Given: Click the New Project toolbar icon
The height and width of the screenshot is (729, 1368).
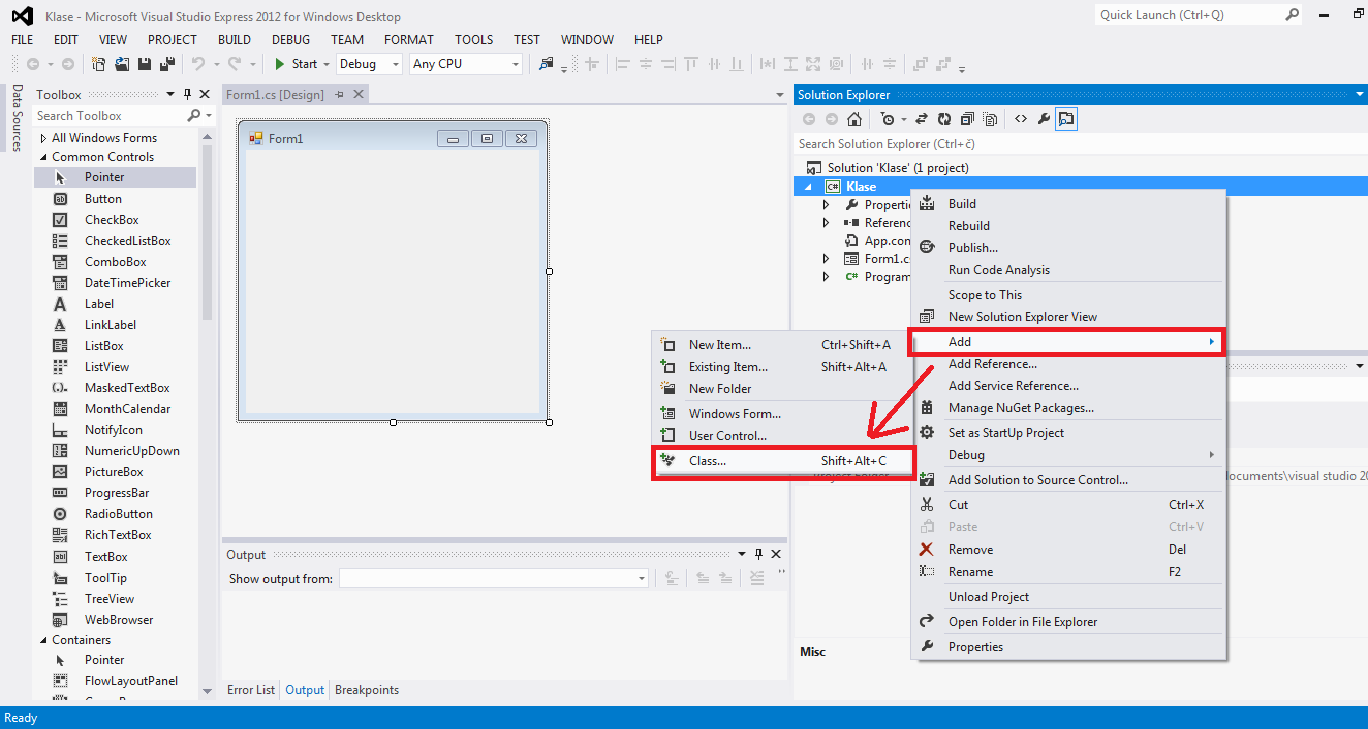Looking at the screenshot, I should 99,64.
